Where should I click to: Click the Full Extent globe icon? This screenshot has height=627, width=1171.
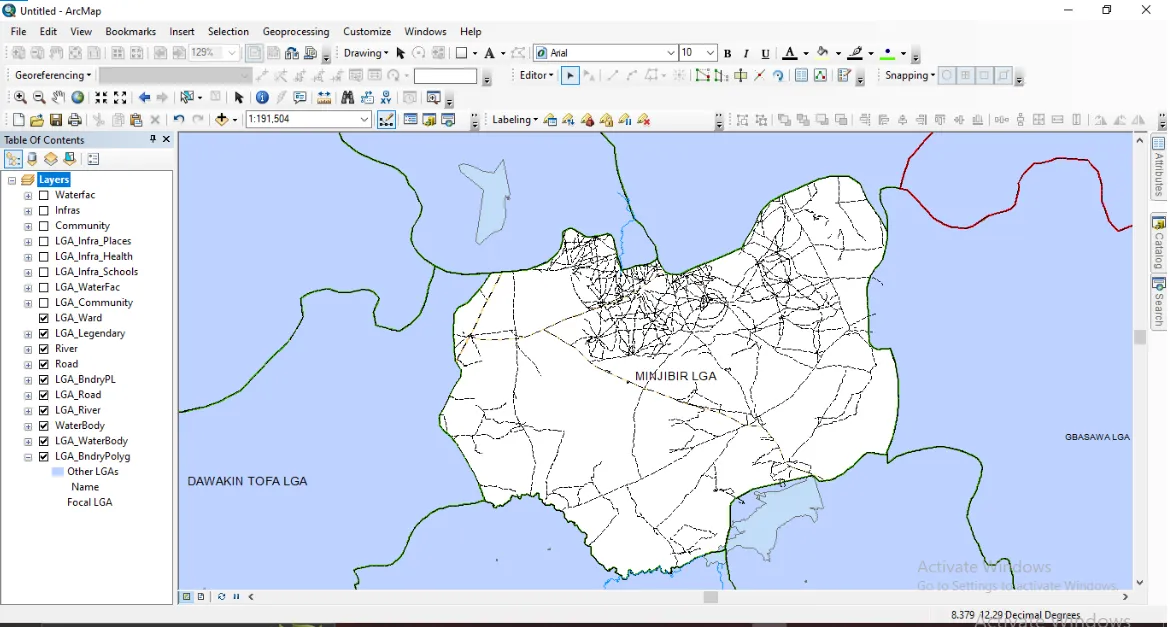(77, 96)
